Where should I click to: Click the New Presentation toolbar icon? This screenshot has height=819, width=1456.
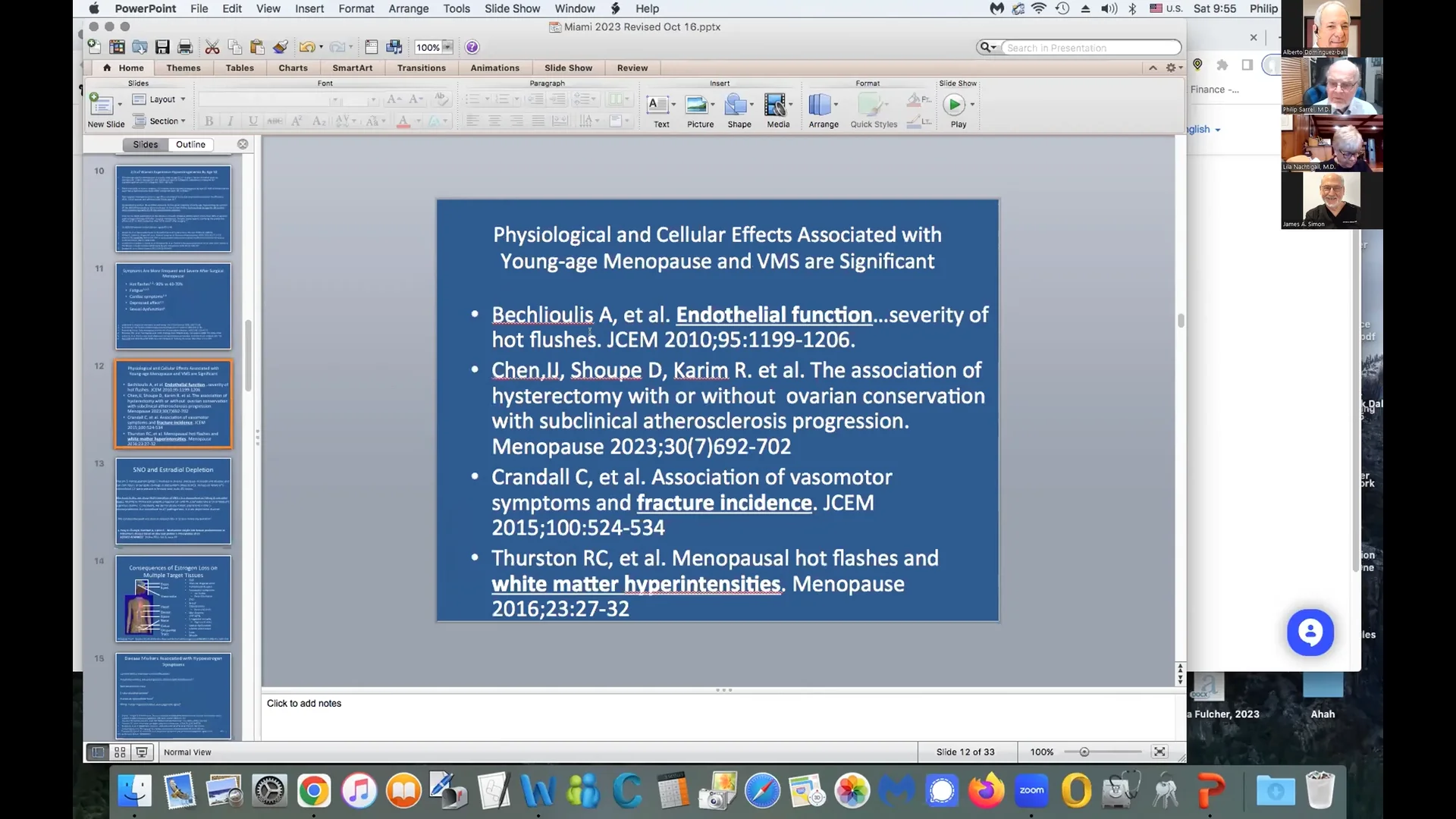tap(94, 47)
